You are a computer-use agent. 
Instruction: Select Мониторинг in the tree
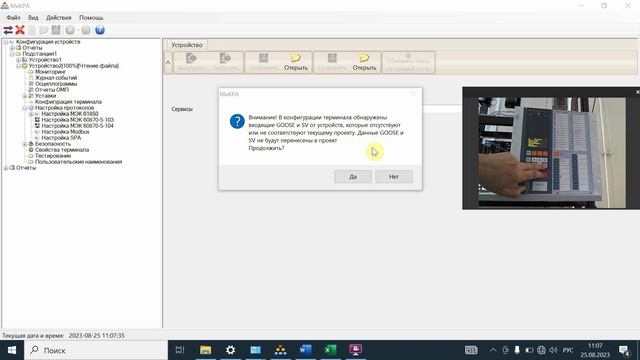click(50, 72)
